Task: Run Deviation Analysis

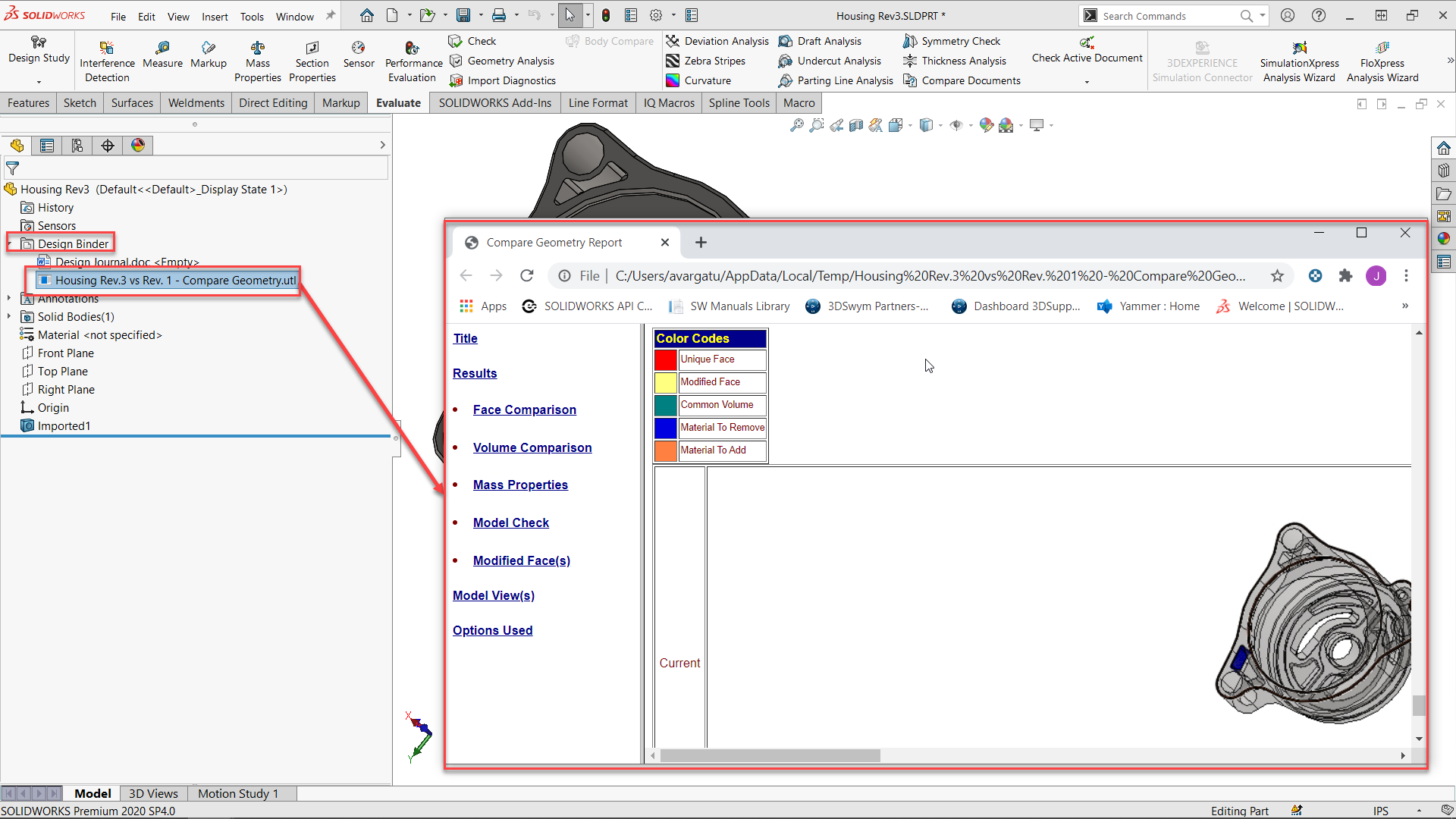Action: click(x=717, y=41)
